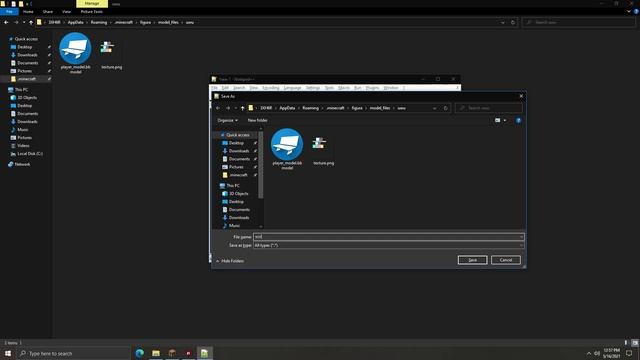This screenshot has width=640, height=360.
Task: Open the Organize dropdown in Save As
Action: click(227, 120)
